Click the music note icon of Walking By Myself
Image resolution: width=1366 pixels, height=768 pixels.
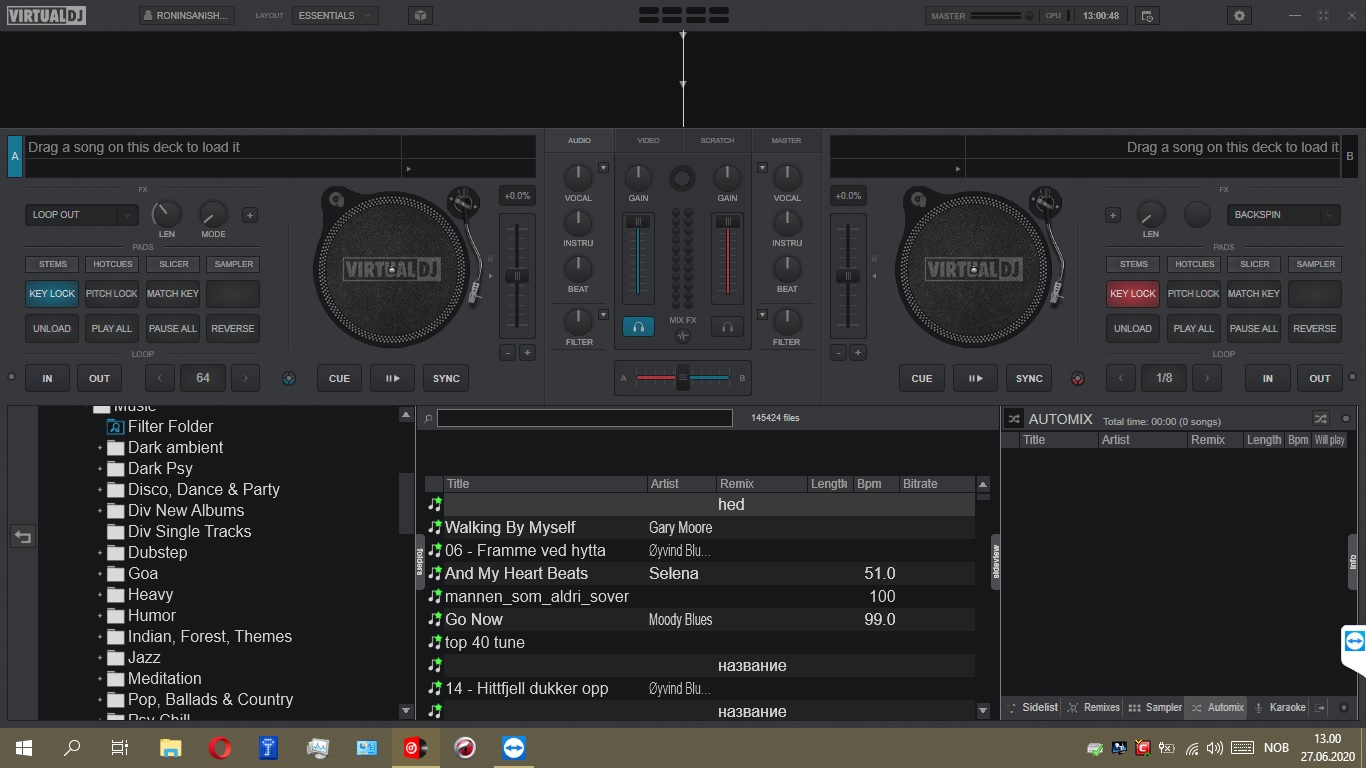[434, 527]
